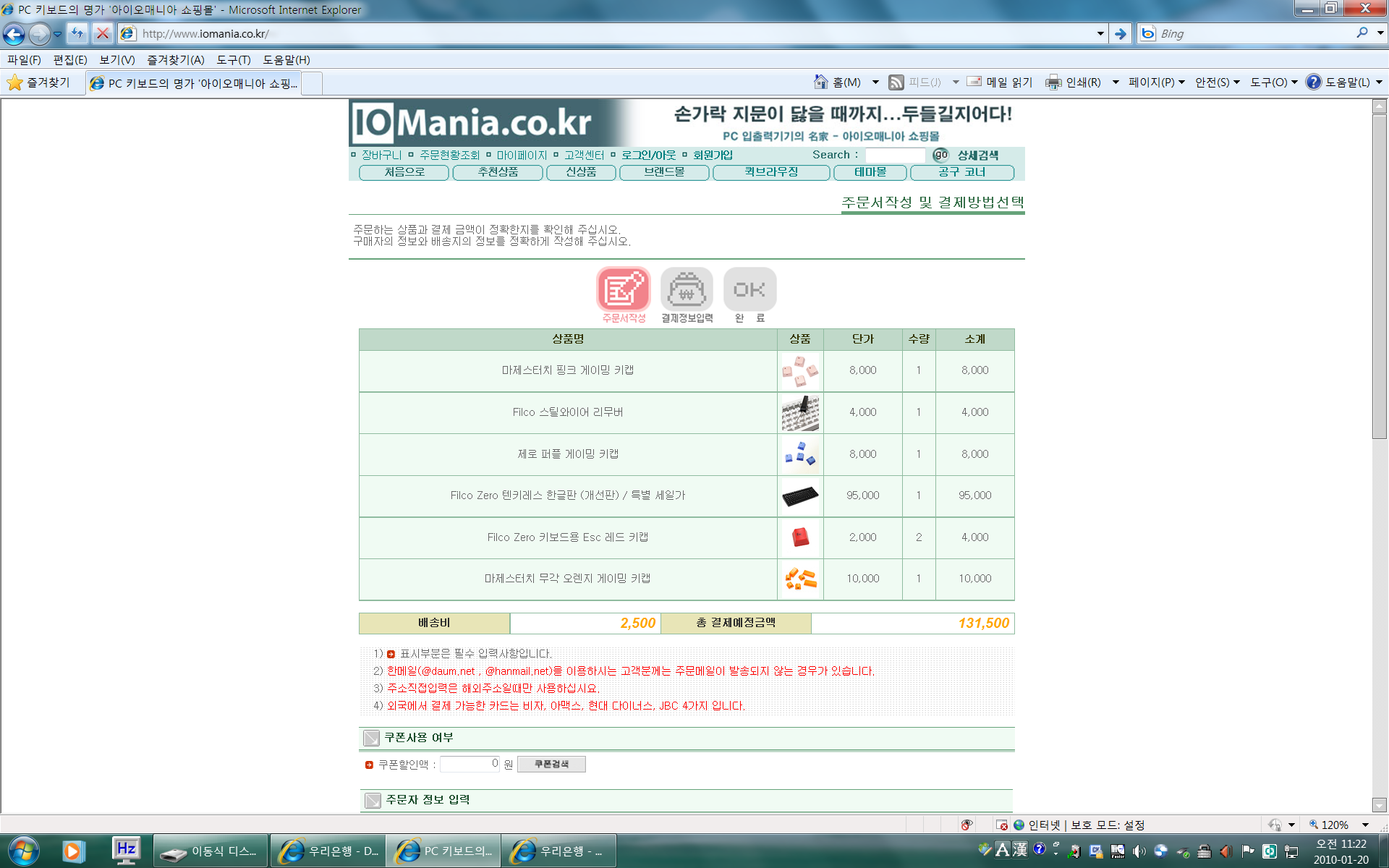Open the 120% zoom level dropdown
The width and height of the screenshot is (1389, 868).
coord(1365,825)
